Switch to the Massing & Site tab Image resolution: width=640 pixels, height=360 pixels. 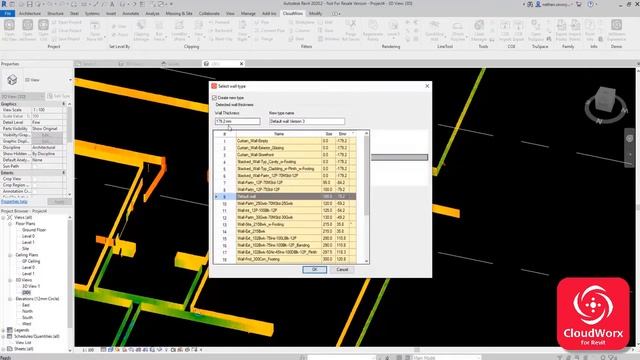179,13
